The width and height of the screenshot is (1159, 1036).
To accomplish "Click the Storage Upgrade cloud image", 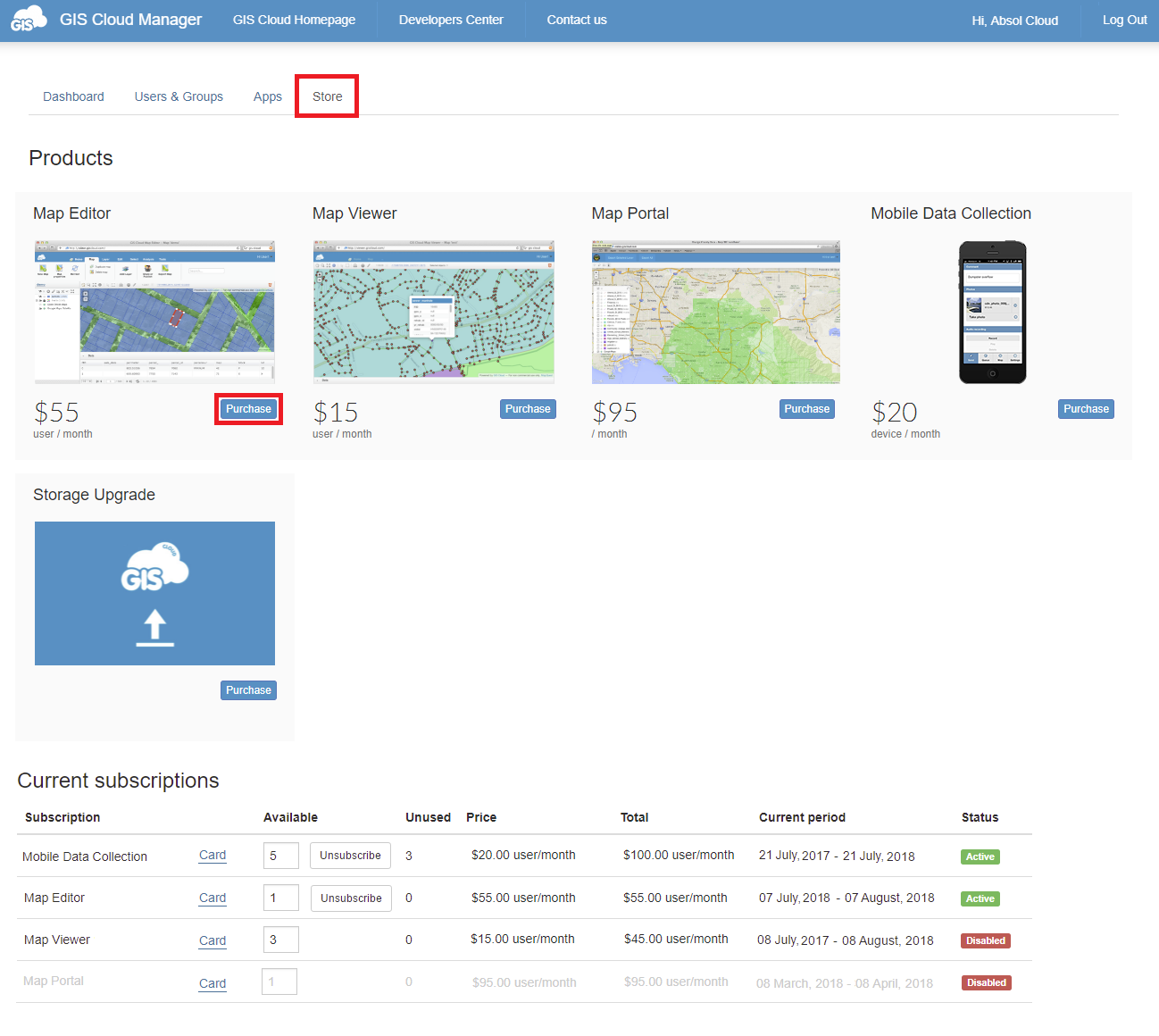I will coord(154,593).
